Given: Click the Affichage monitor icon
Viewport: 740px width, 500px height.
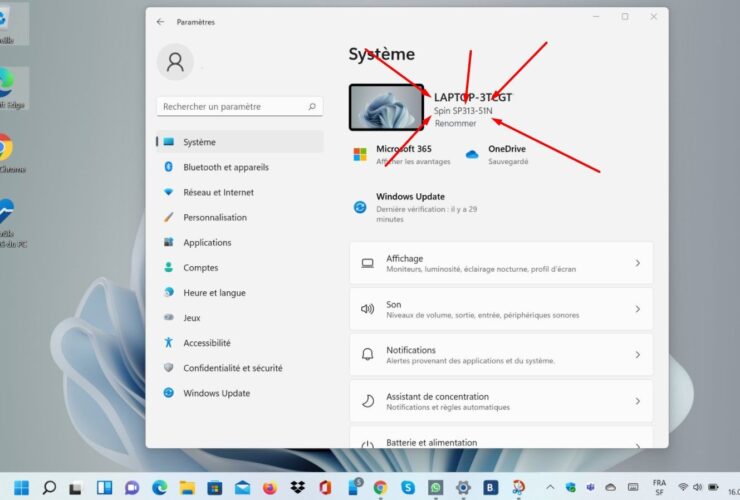Looking at the screenshot, I should 367,263.
